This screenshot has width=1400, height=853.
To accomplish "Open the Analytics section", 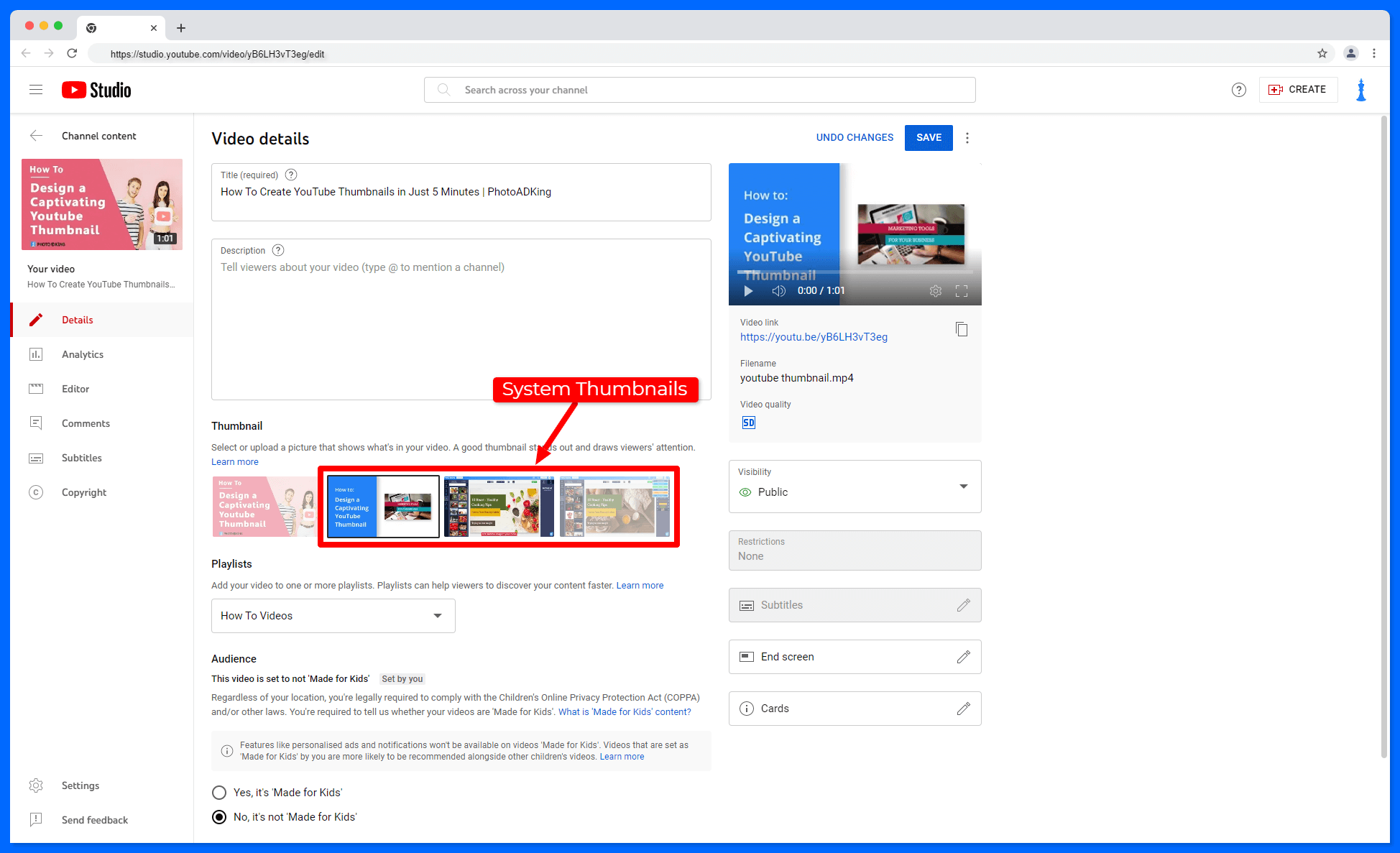I will 83,354.
